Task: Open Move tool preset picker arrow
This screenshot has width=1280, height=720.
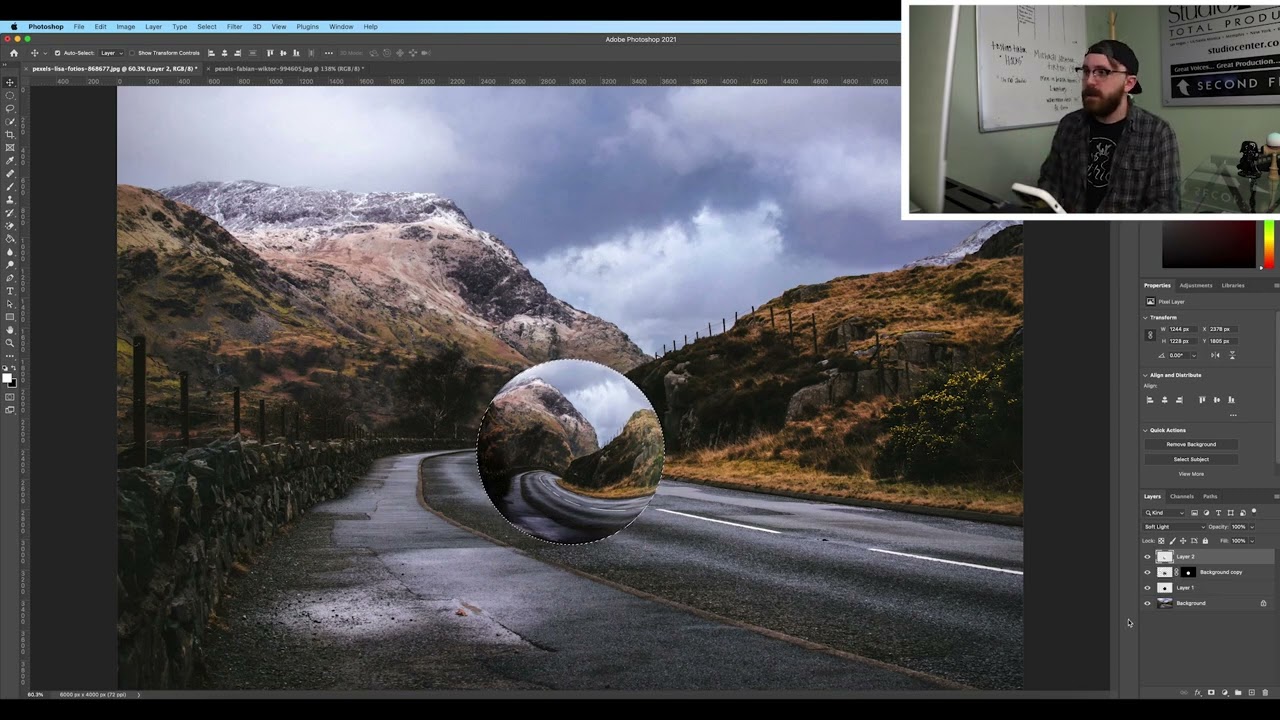Action: pos(45,53)
